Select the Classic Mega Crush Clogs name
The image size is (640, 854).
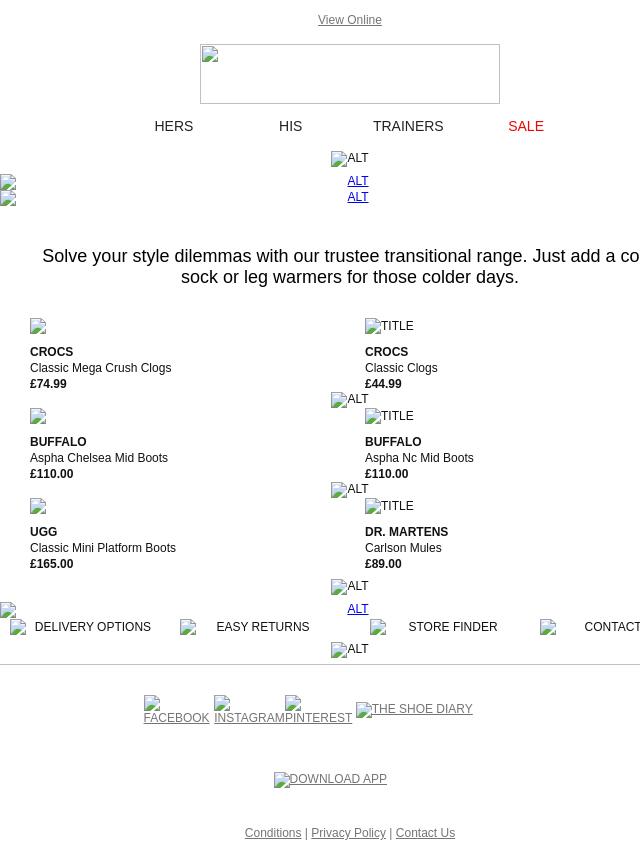(x=101, y=368)
